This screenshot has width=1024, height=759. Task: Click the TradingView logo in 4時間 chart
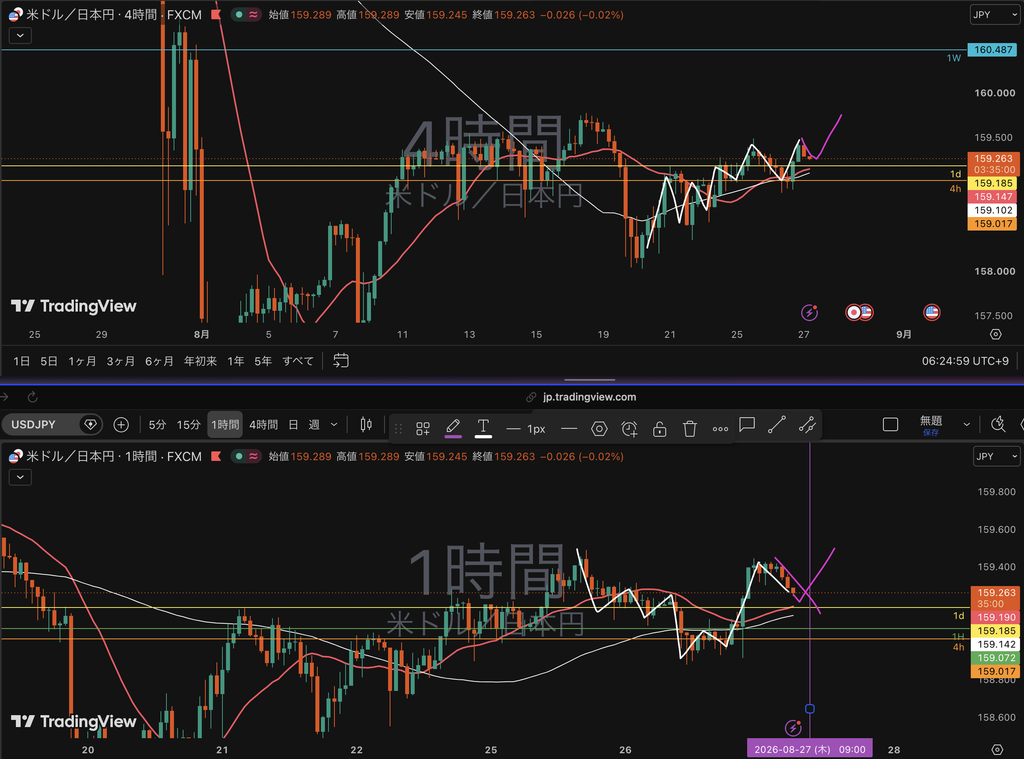74,306
